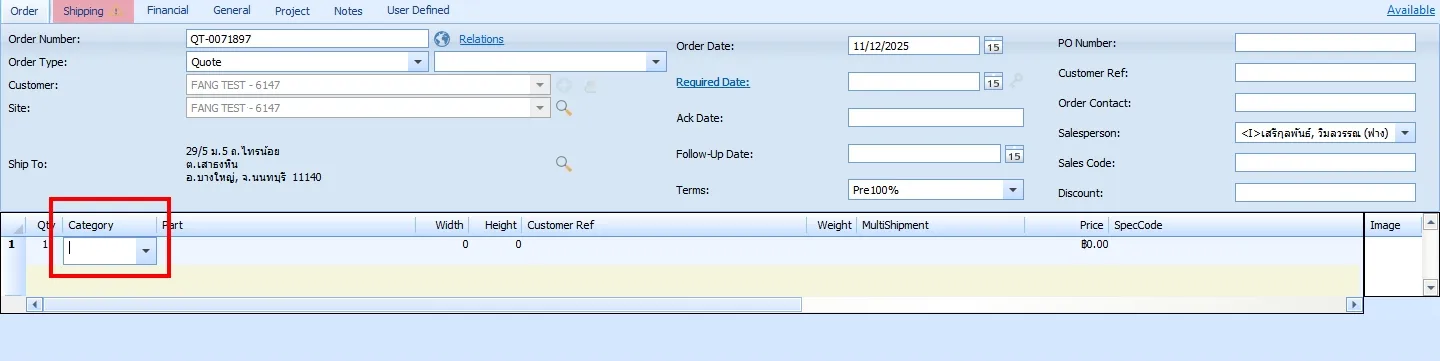Click the Follow-Up Date input field
Screen dimensions: 1440x361
924,154
